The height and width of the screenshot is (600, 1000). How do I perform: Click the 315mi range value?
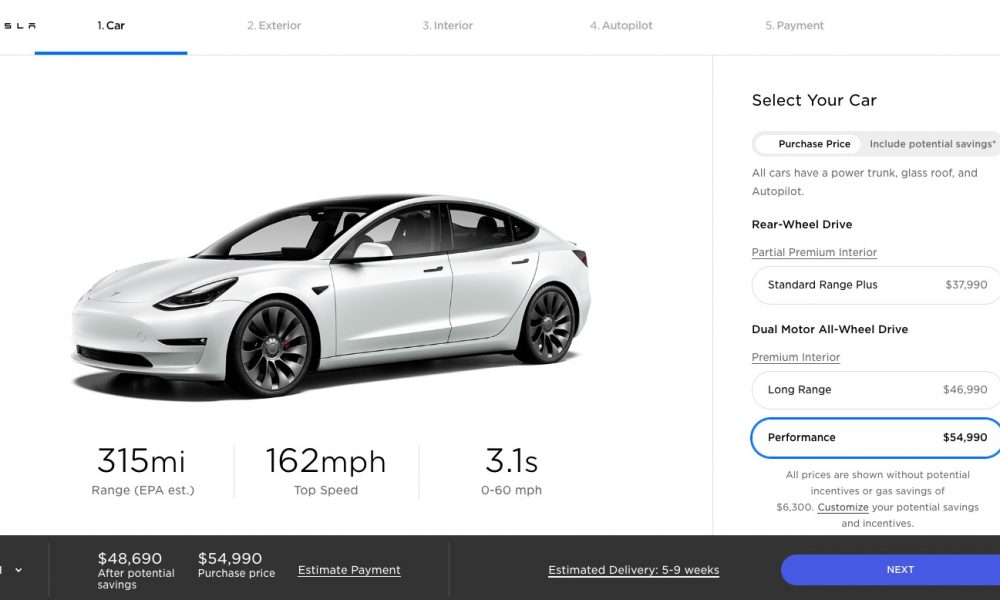[x=142, y=460]
